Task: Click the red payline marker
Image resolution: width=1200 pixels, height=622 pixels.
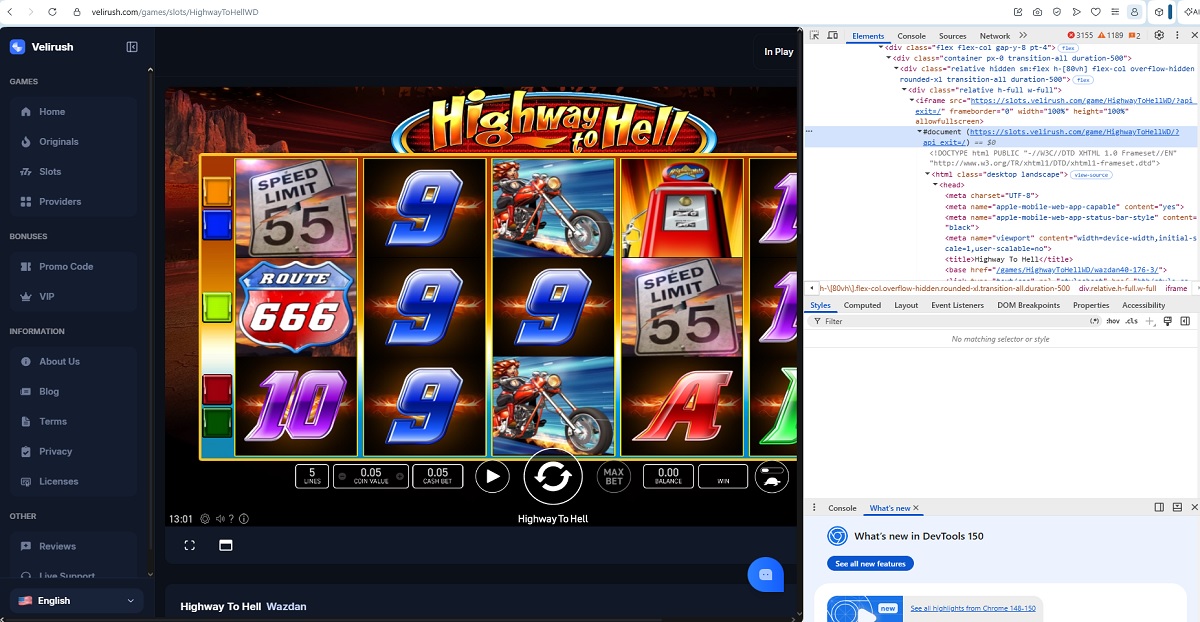Action: [x=217, y=389]
